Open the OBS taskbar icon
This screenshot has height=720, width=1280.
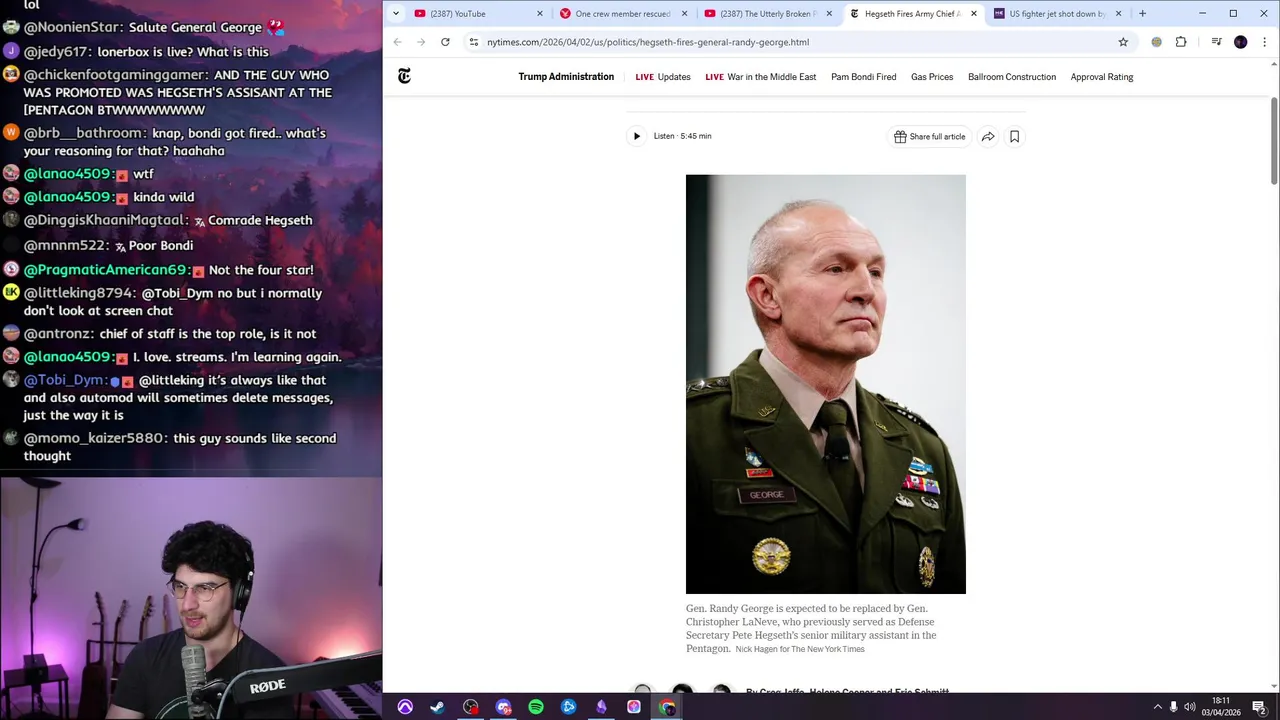[470, 707]
